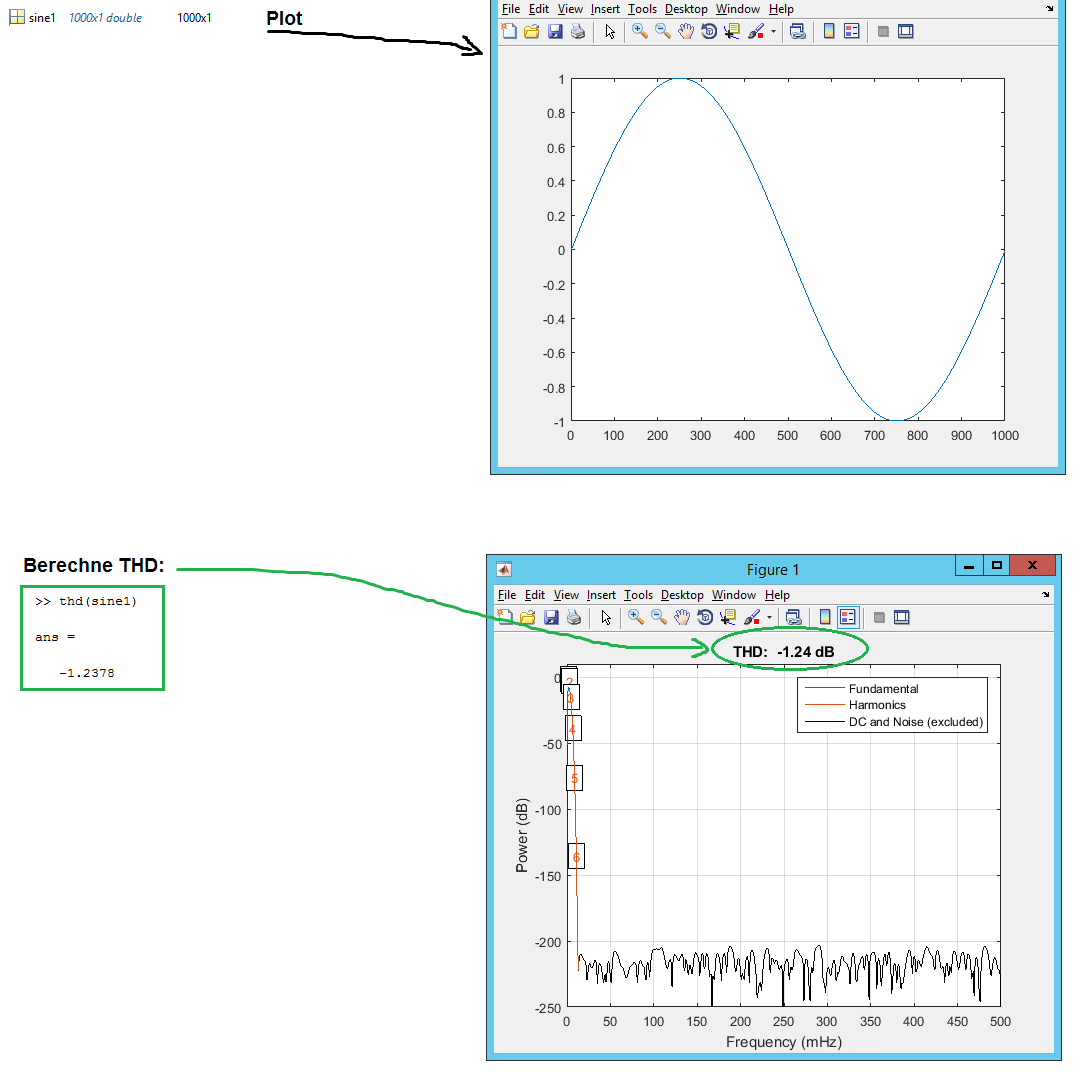1090x1072 pixels.
Task: Toggle Insert Colorbar in the top figure toolbar
Action: [x=829, y=31]
